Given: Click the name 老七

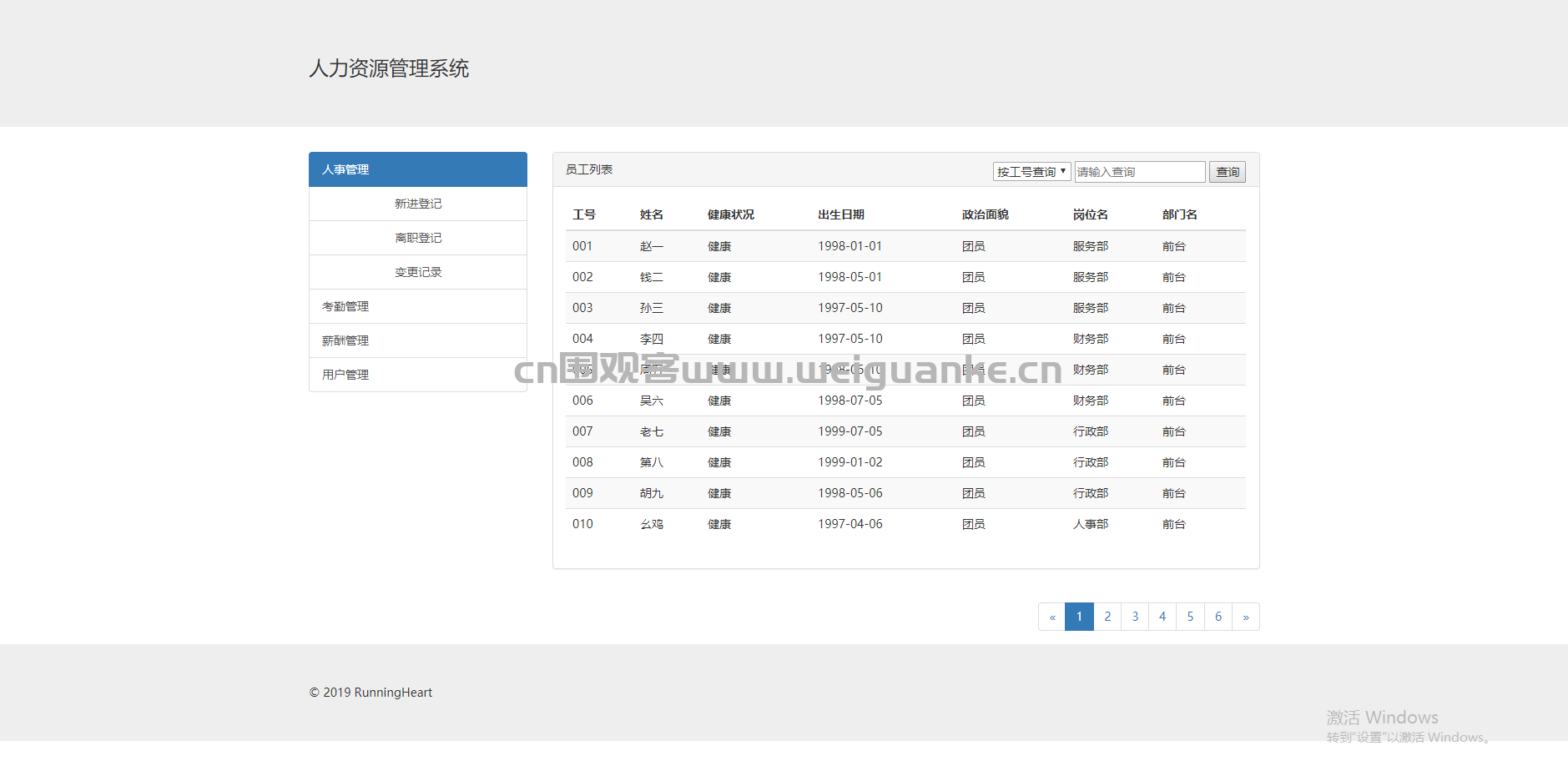Looking at the screenshot, I should [652, 431].
